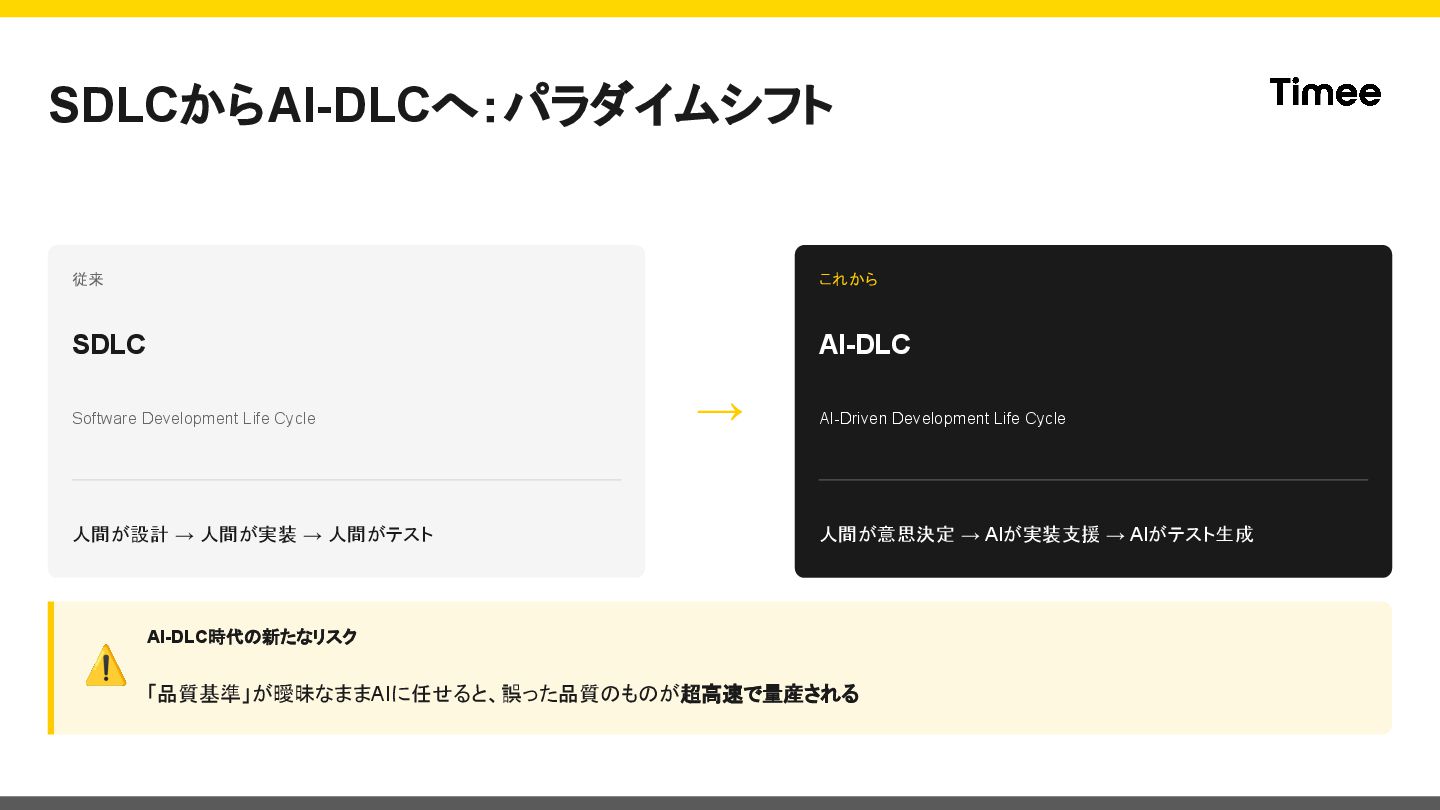Image resolution: width=1440 pixels, height=810 pixels.
Task: Click the Timee logo
Action: (1325, 92)
